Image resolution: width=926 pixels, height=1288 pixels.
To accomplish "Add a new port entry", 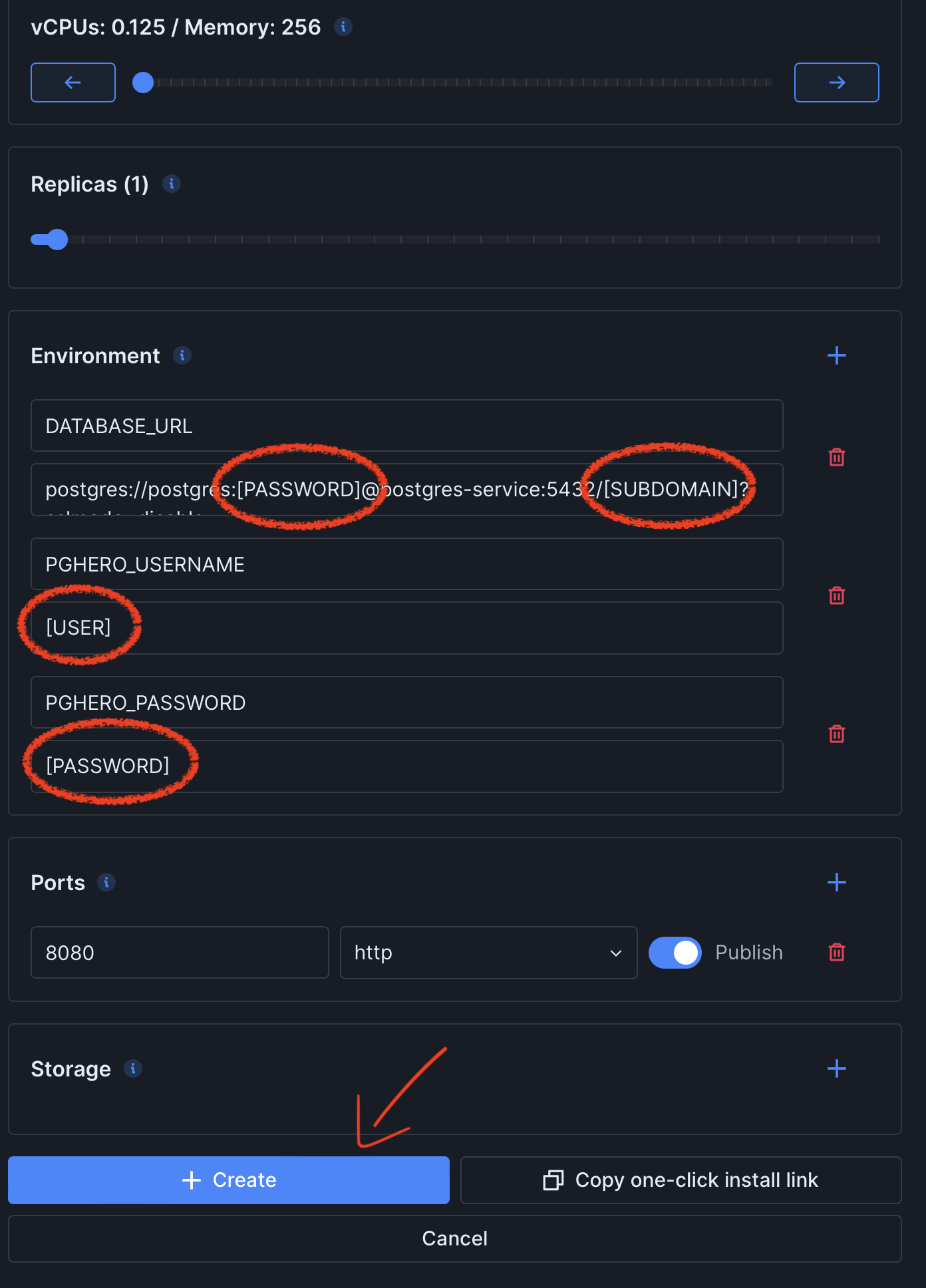I will click(x=836, y=882).
